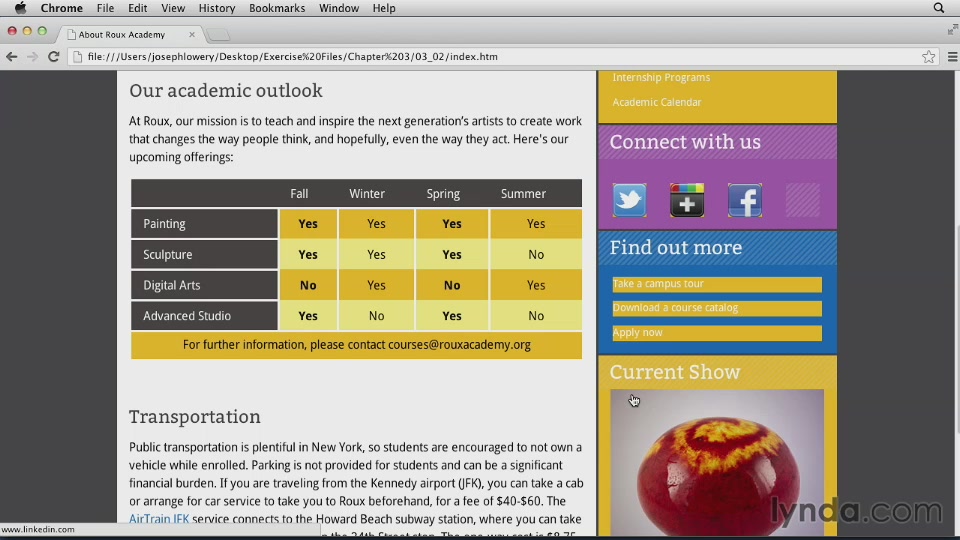Open the Bookmarks menu
Image resolution: width=960 pixels, height=540 pixels.
tap(277, 8)
